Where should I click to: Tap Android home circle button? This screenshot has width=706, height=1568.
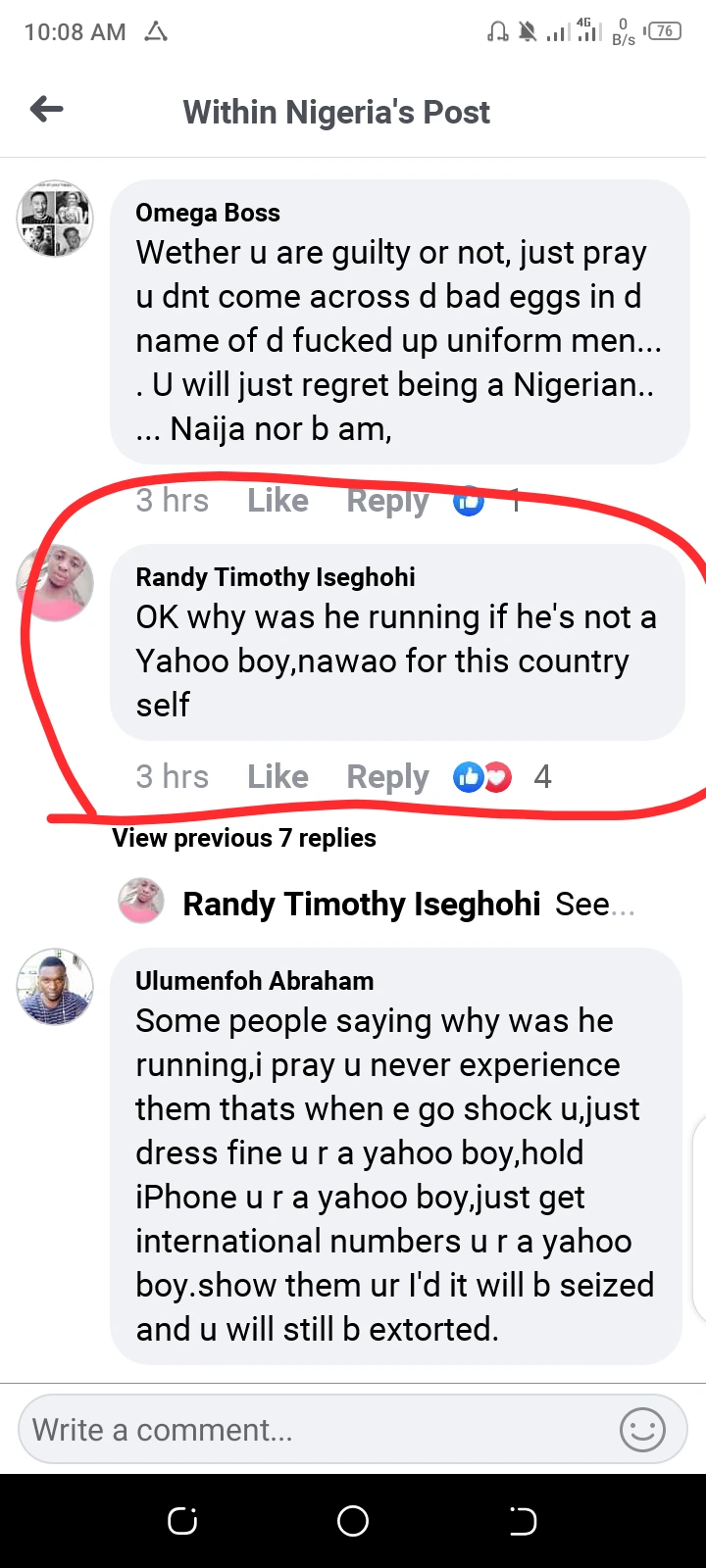pos(353,1521)
